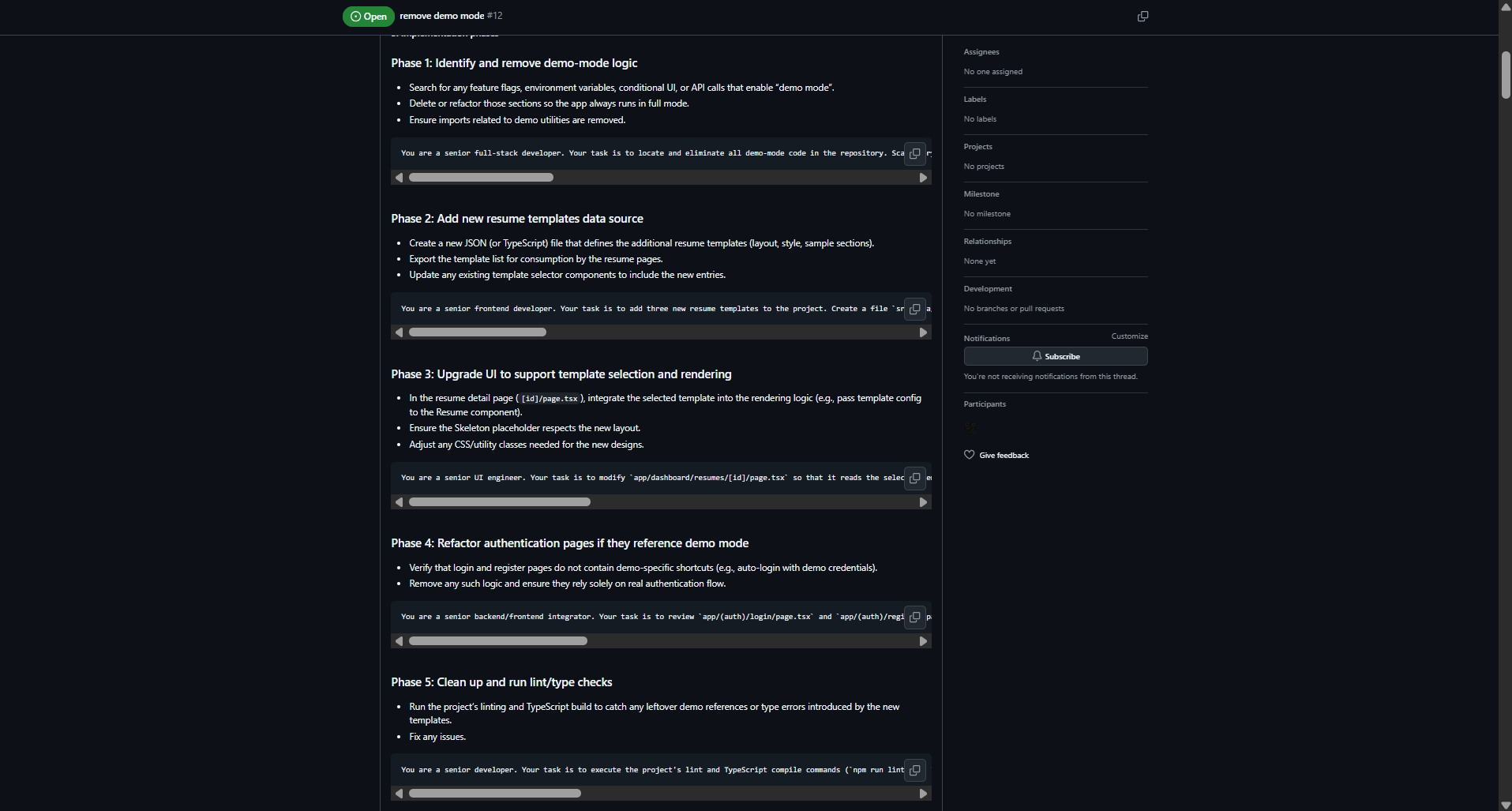This screenshot has height=811, width=1512.
Task: Click the heart icon beside Give feedback
Action: [x=970, y=455]
